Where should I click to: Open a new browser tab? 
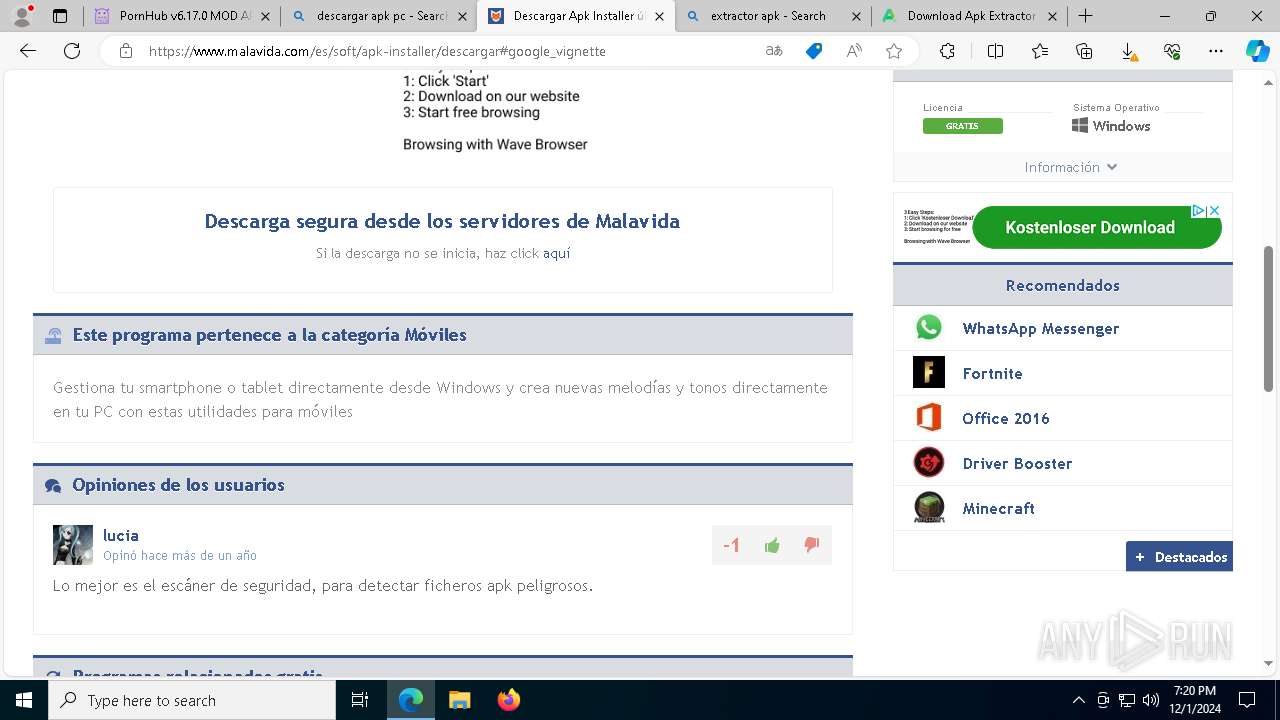pos(1086,16)
